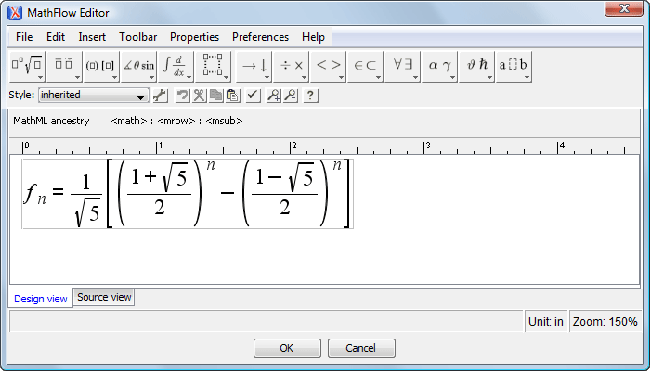Click the Cancel button
The height and width of the screenshot is (371, 650).
(361, 348)
